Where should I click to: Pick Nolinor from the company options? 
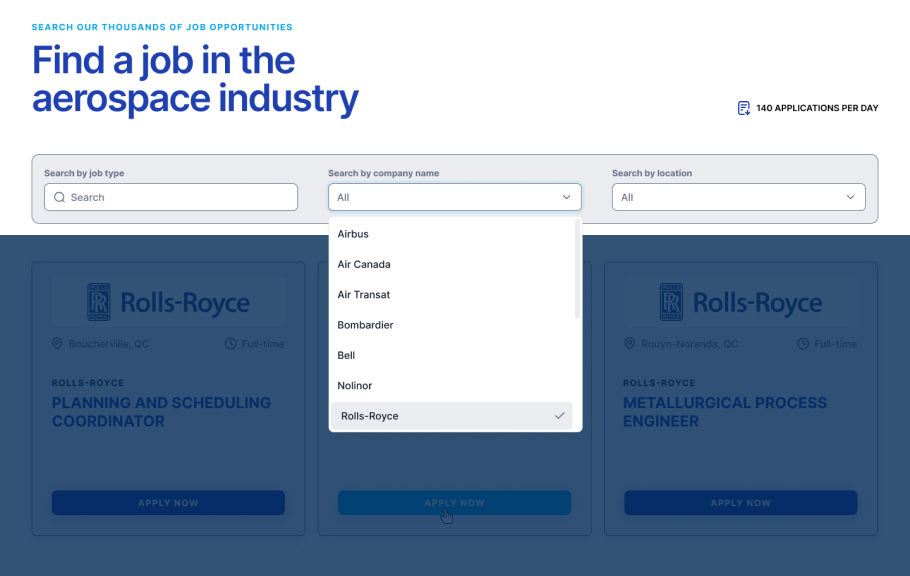[355, 386]
